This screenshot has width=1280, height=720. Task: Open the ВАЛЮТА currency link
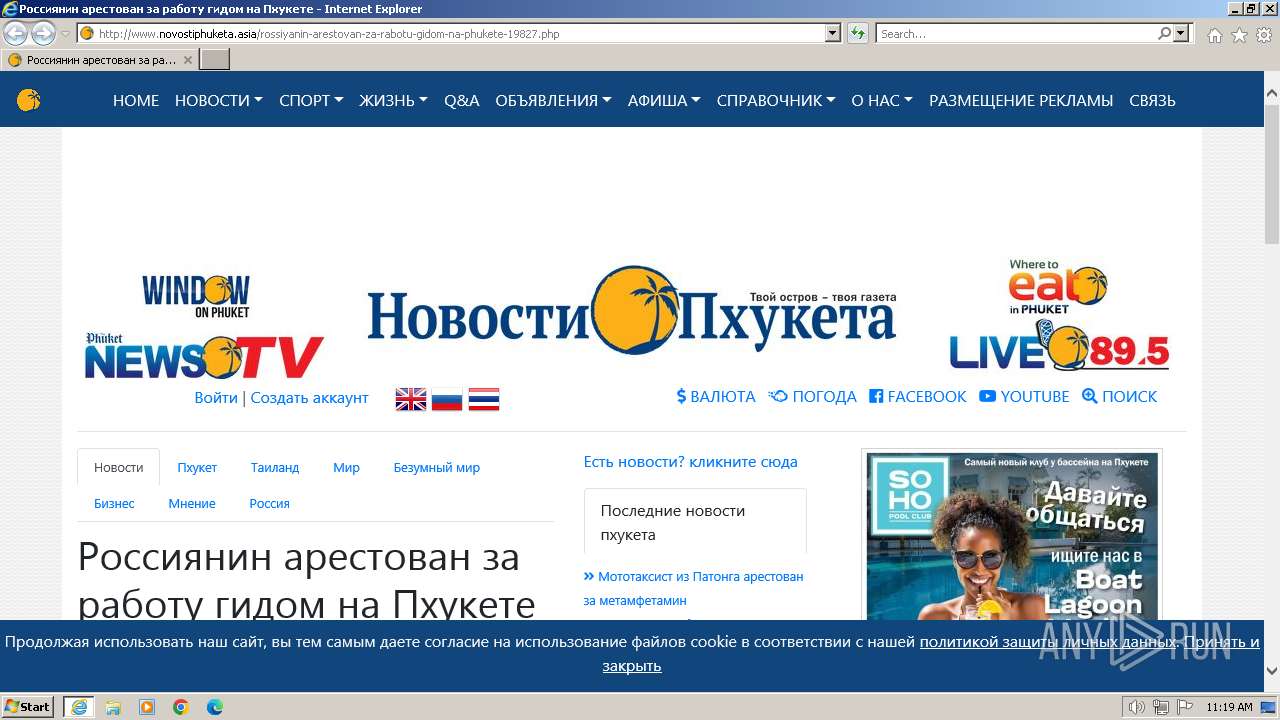point(716,396)
